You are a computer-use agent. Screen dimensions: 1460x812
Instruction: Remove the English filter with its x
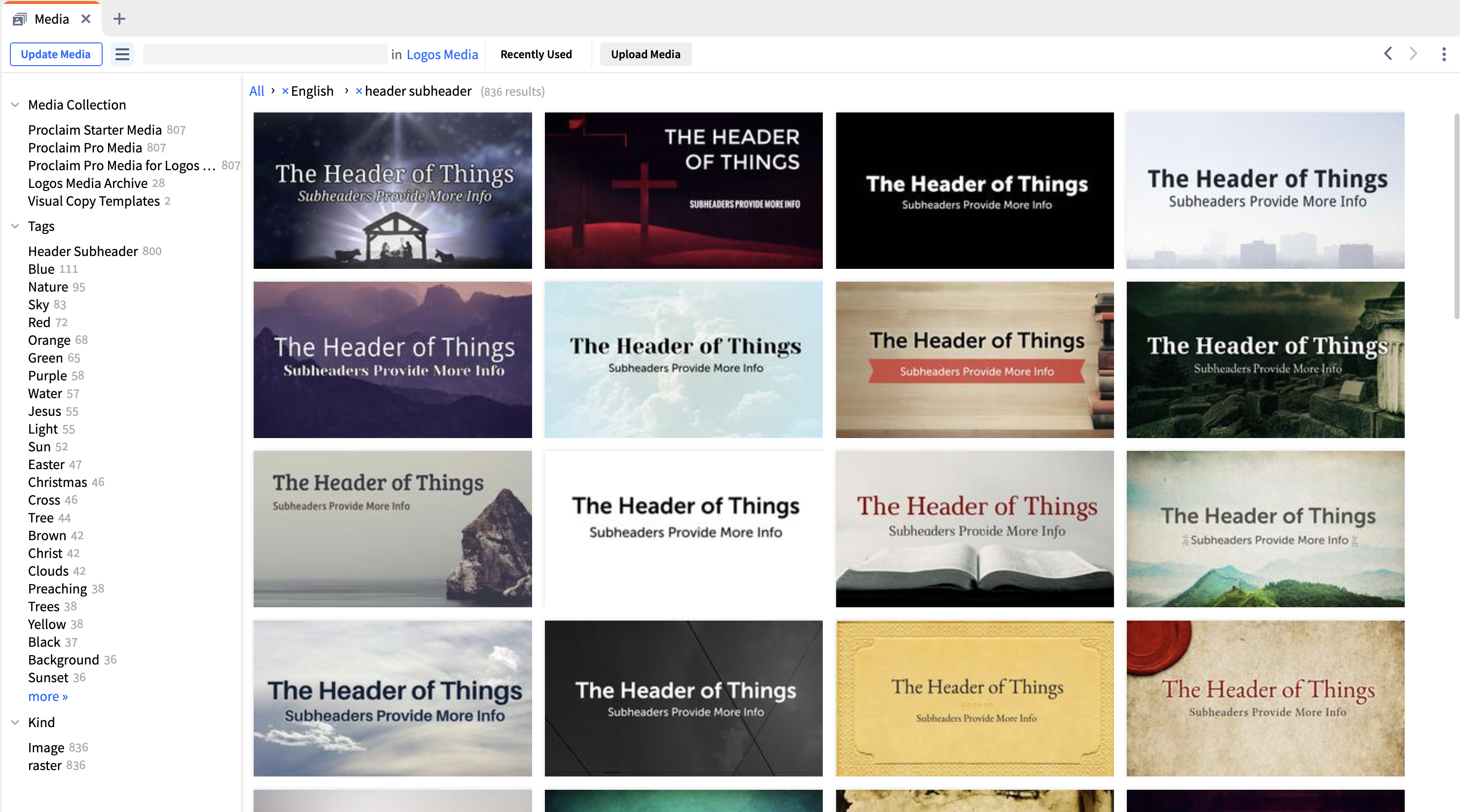(285, 91)
